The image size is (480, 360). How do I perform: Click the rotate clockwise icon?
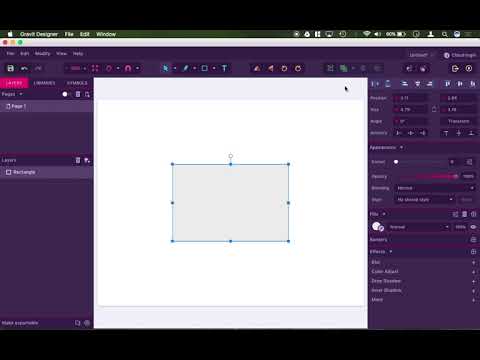[298, 68]
